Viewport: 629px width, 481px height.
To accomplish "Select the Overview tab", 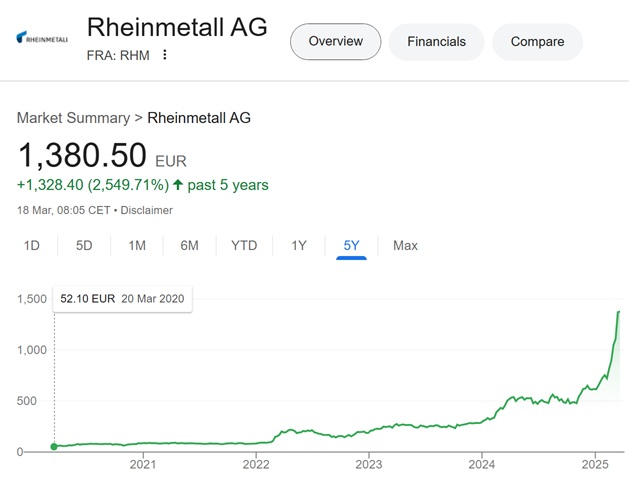I will (335, 41).
